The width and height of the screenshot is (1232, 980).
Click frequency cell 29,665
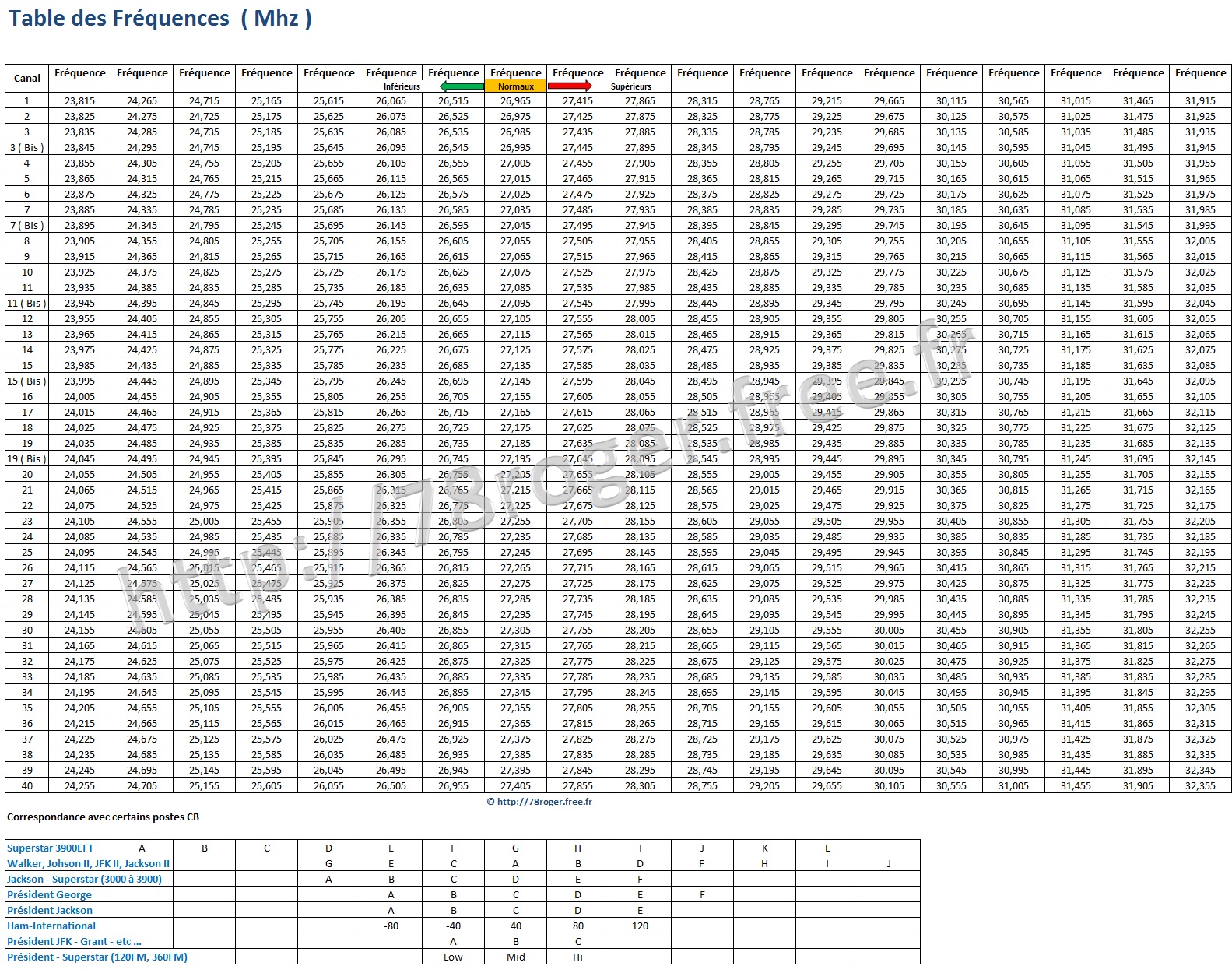point(890,101)
